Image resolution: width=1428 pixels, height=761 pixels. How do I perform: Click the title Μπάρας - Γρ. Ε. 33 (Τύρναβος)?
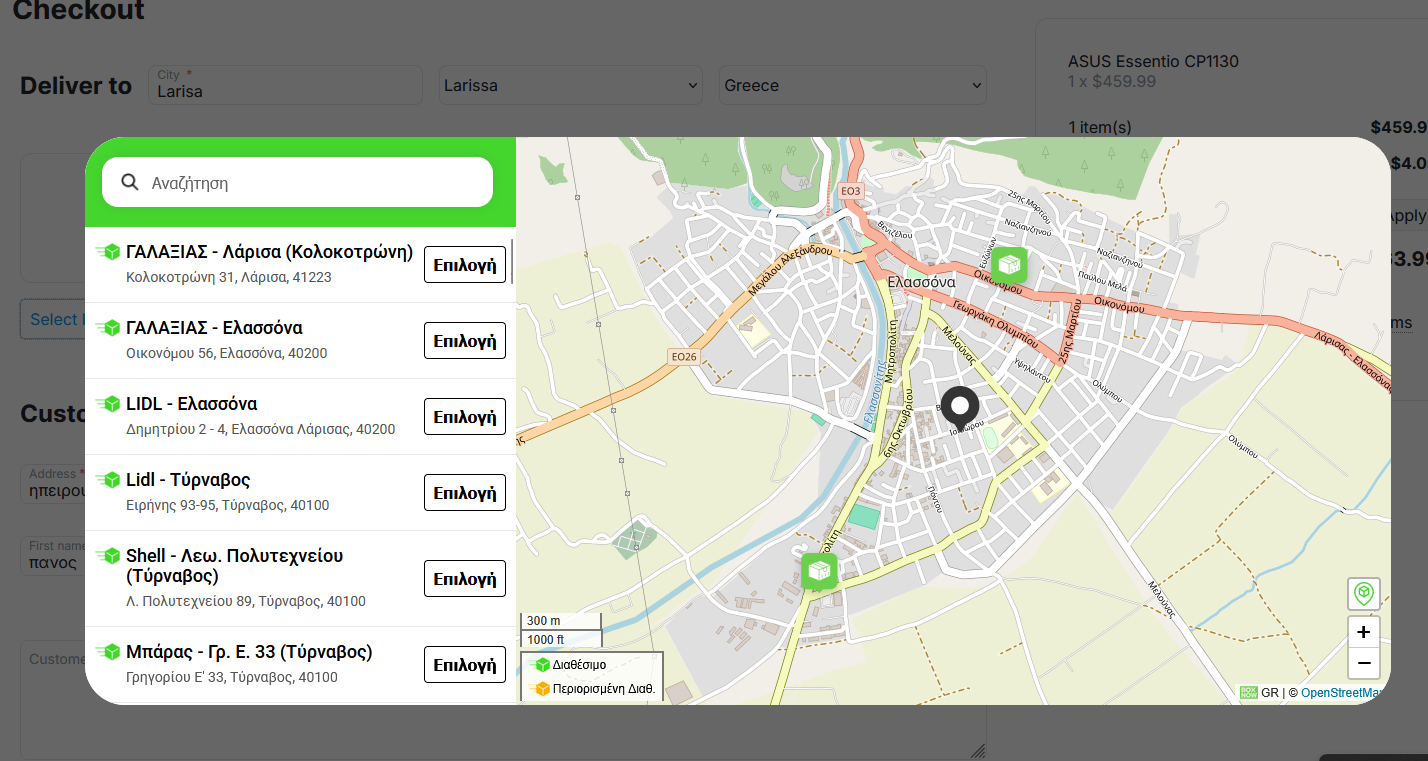click(249, 652)
